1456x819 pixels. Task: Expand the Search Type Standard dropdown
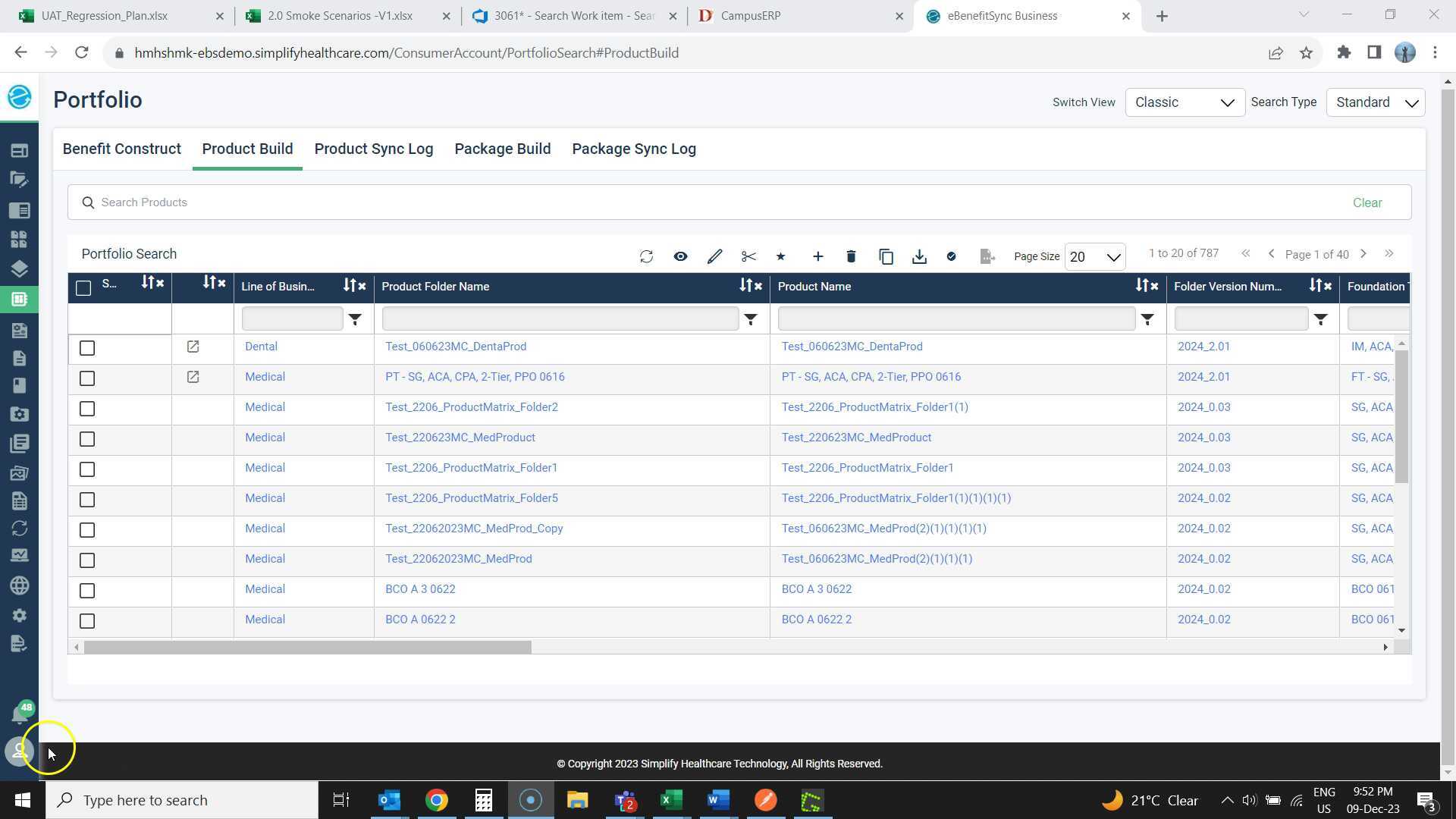click(x=1376, y=102)
